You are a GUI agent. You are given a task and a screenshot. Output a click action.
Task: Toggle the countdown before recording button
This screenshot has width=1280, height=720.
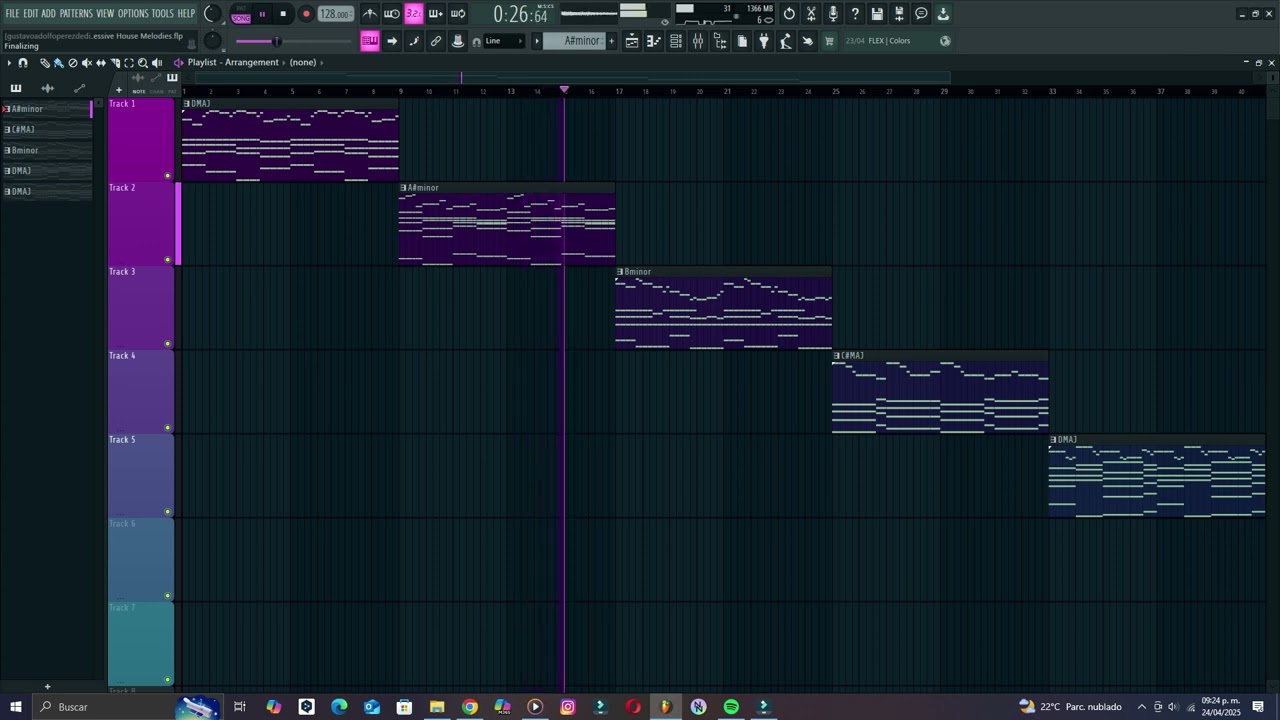(x=414, y=14)
